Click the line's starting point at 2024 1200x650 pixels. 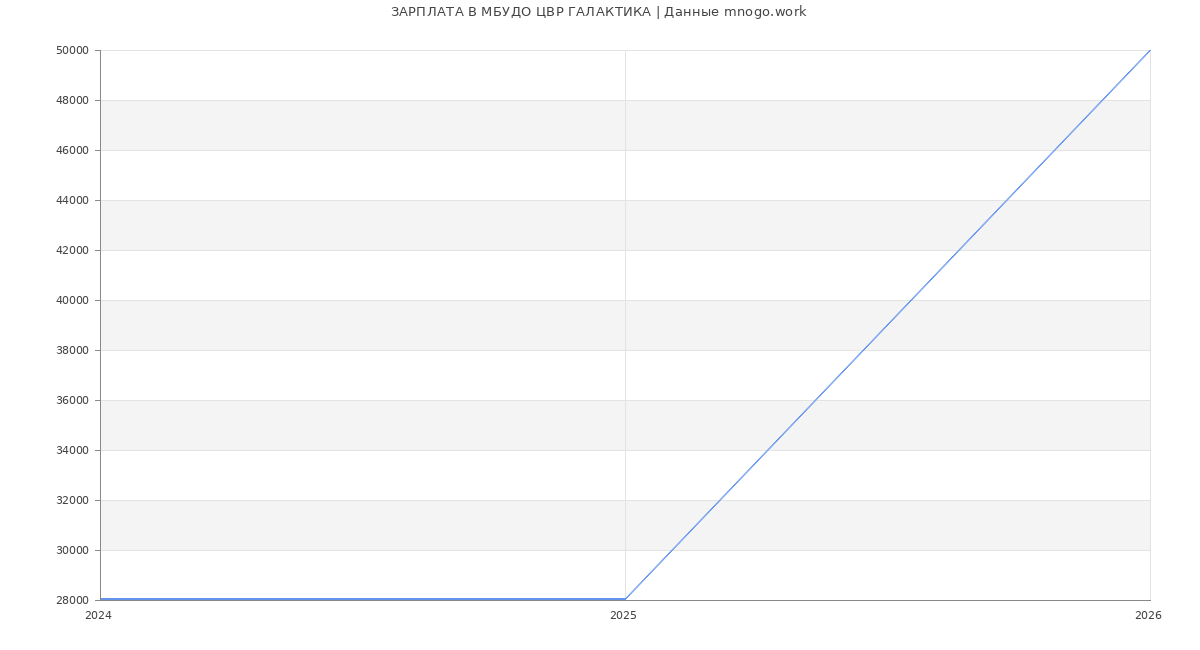(x=101, y=599)
